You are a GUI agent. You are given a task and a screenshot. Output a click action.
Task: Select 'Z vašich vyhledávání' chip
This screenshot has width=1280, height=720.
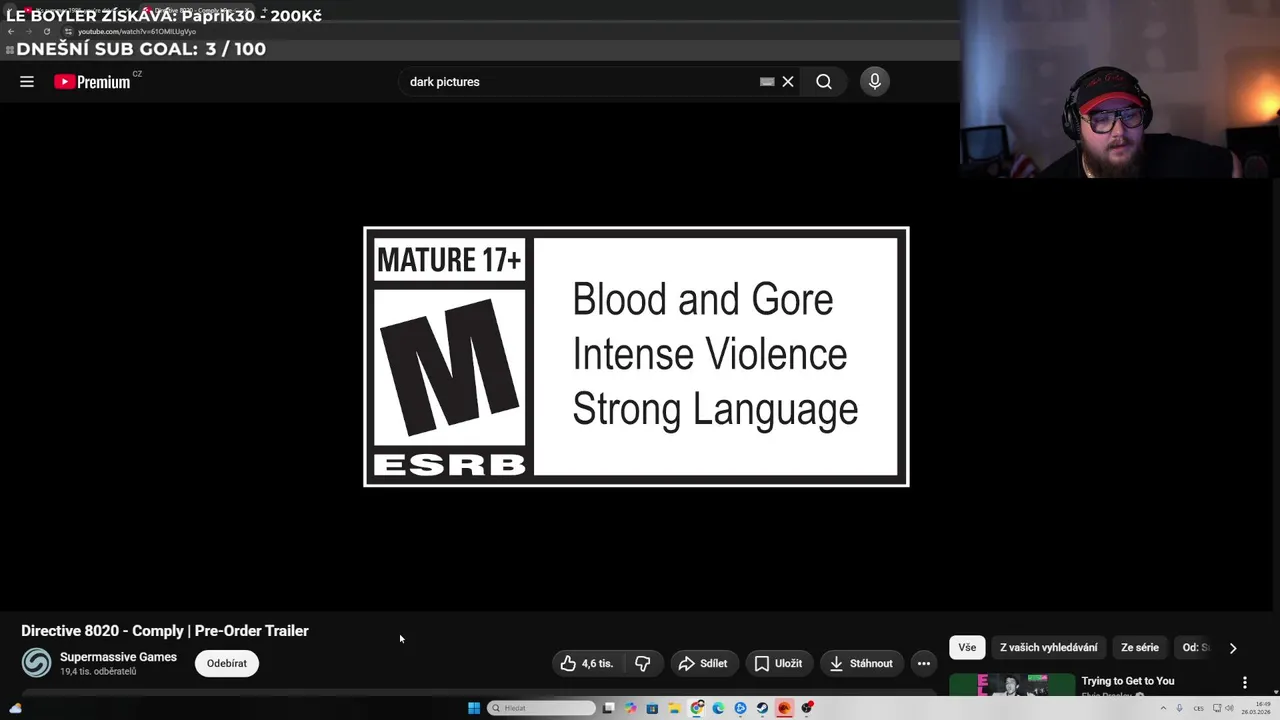(x=1048, y=647)
